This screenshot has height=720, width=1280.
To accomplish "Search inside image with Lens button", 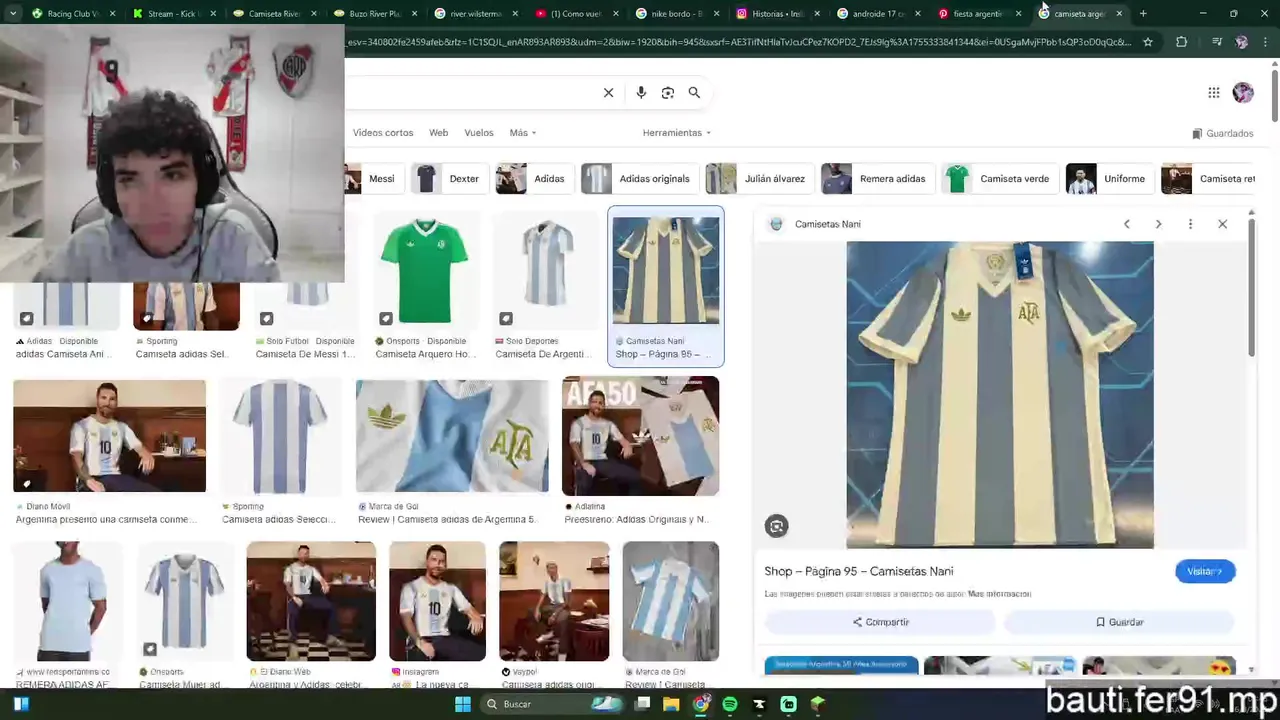I will (777, 526).
